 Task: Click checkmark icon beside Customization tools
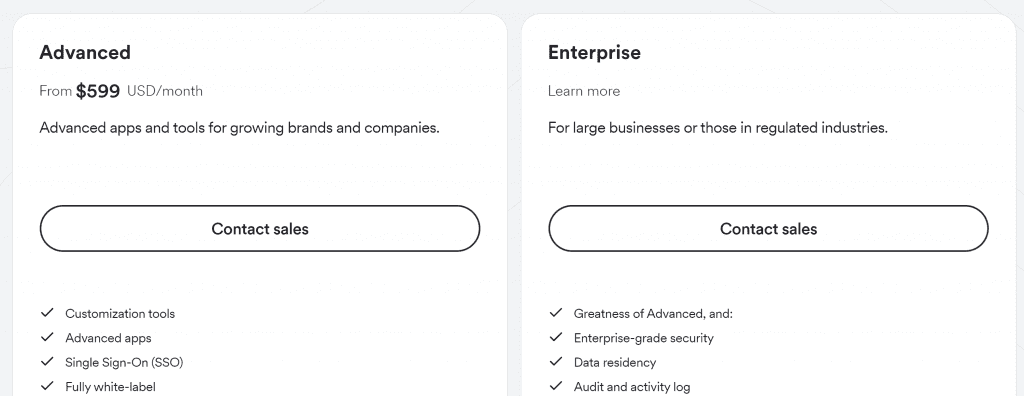[47, 313]
